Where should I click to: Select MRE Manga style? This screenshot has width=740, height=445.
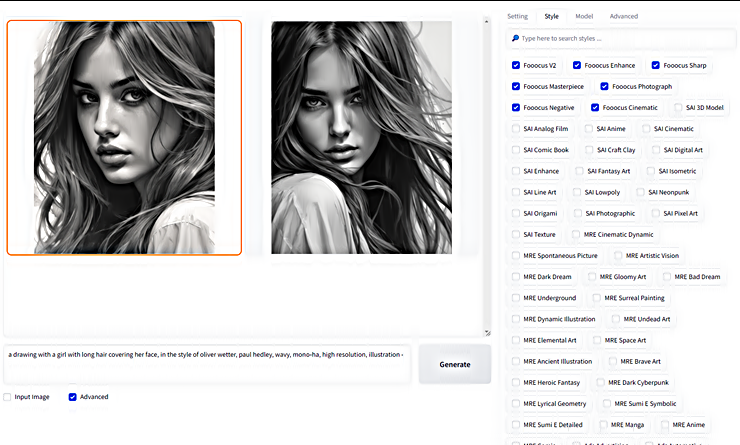603,425
